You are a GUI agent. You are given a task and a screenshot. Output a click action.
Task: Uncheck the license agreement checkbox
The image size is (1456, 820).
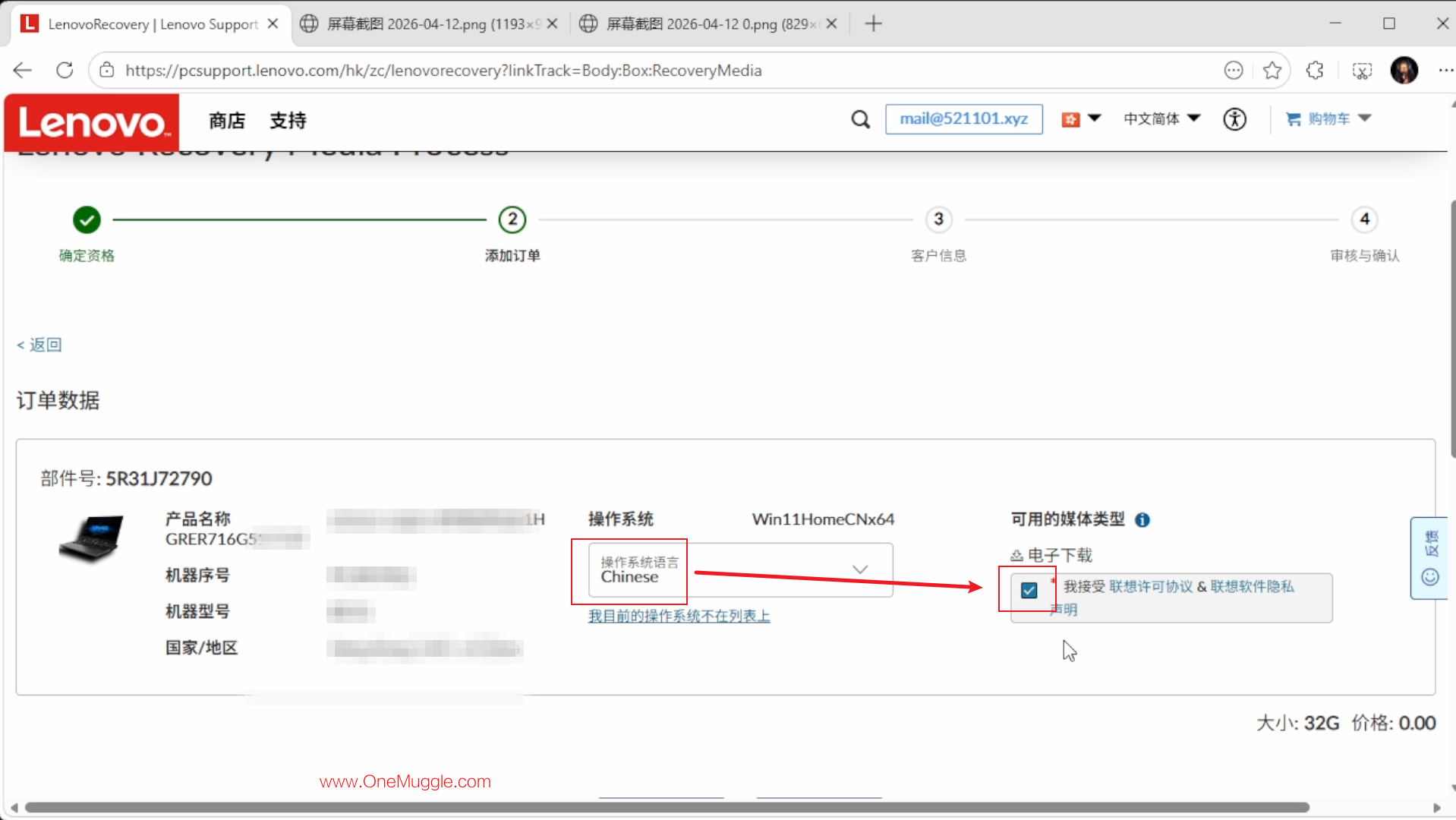click(1029, 590)
